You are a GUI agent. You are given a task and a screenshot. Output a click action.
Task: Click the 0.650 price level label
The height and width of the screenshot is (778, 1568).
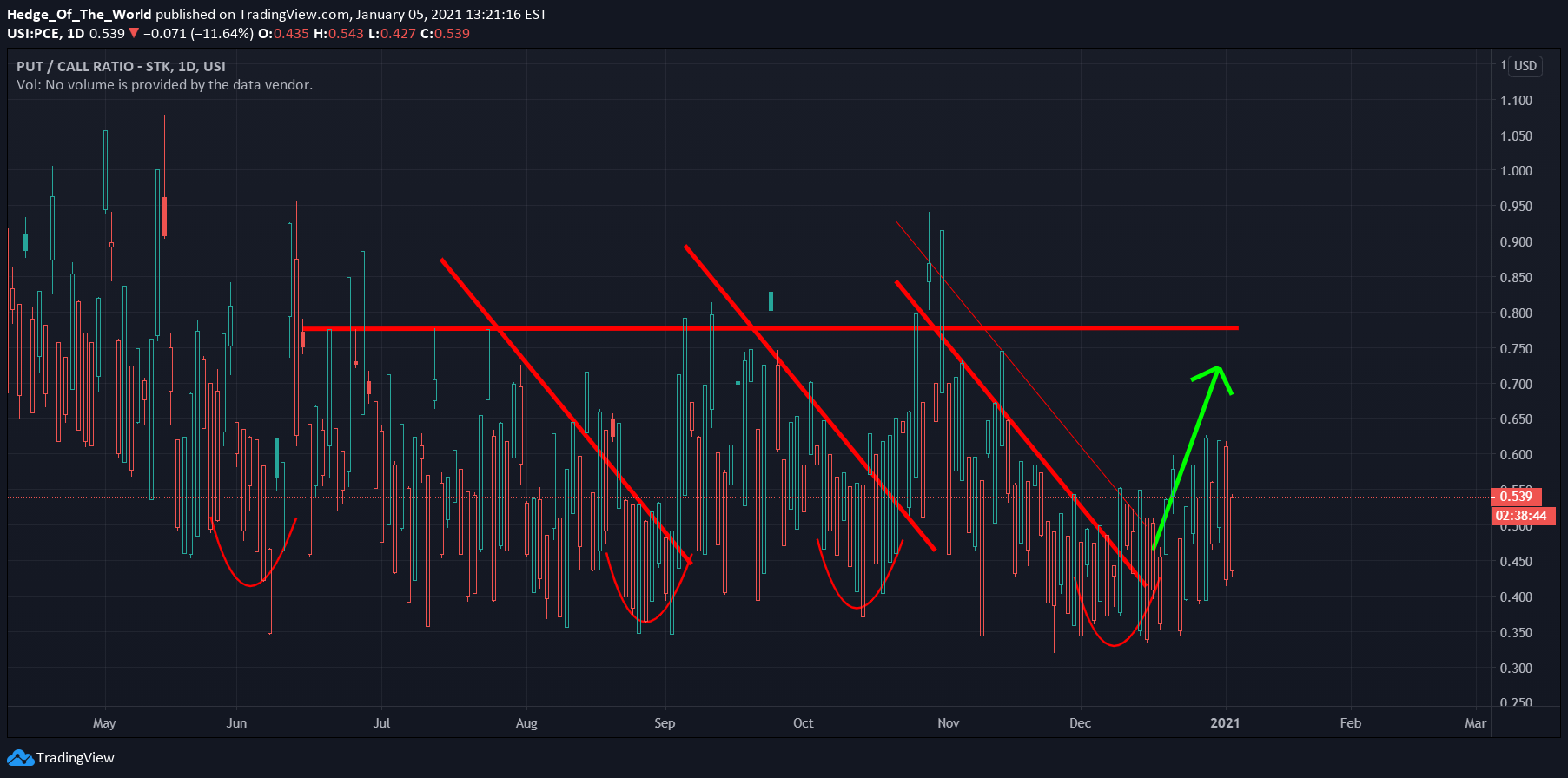coord(1516,419)
